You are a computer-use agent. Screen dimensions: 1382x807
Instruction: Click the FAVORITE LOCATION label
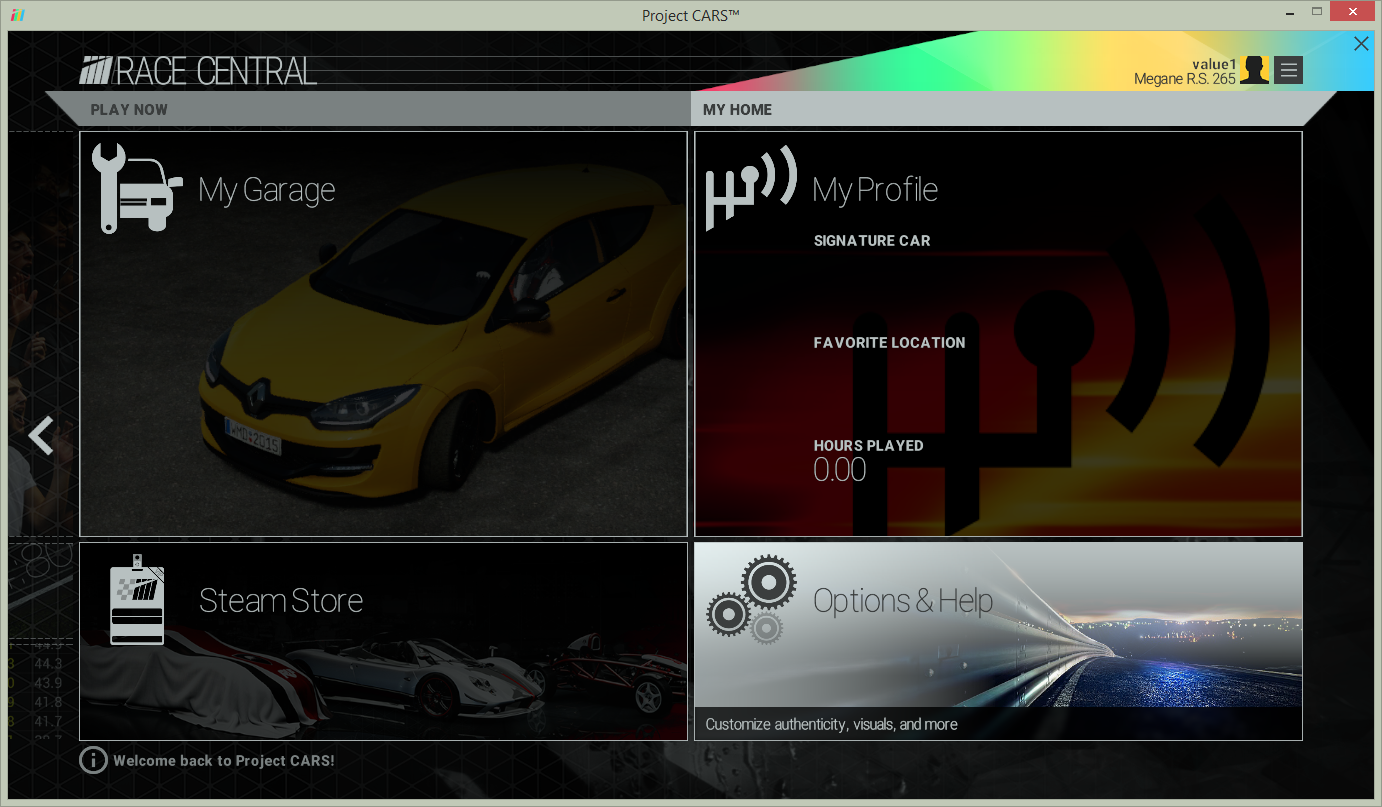point(890,342)
